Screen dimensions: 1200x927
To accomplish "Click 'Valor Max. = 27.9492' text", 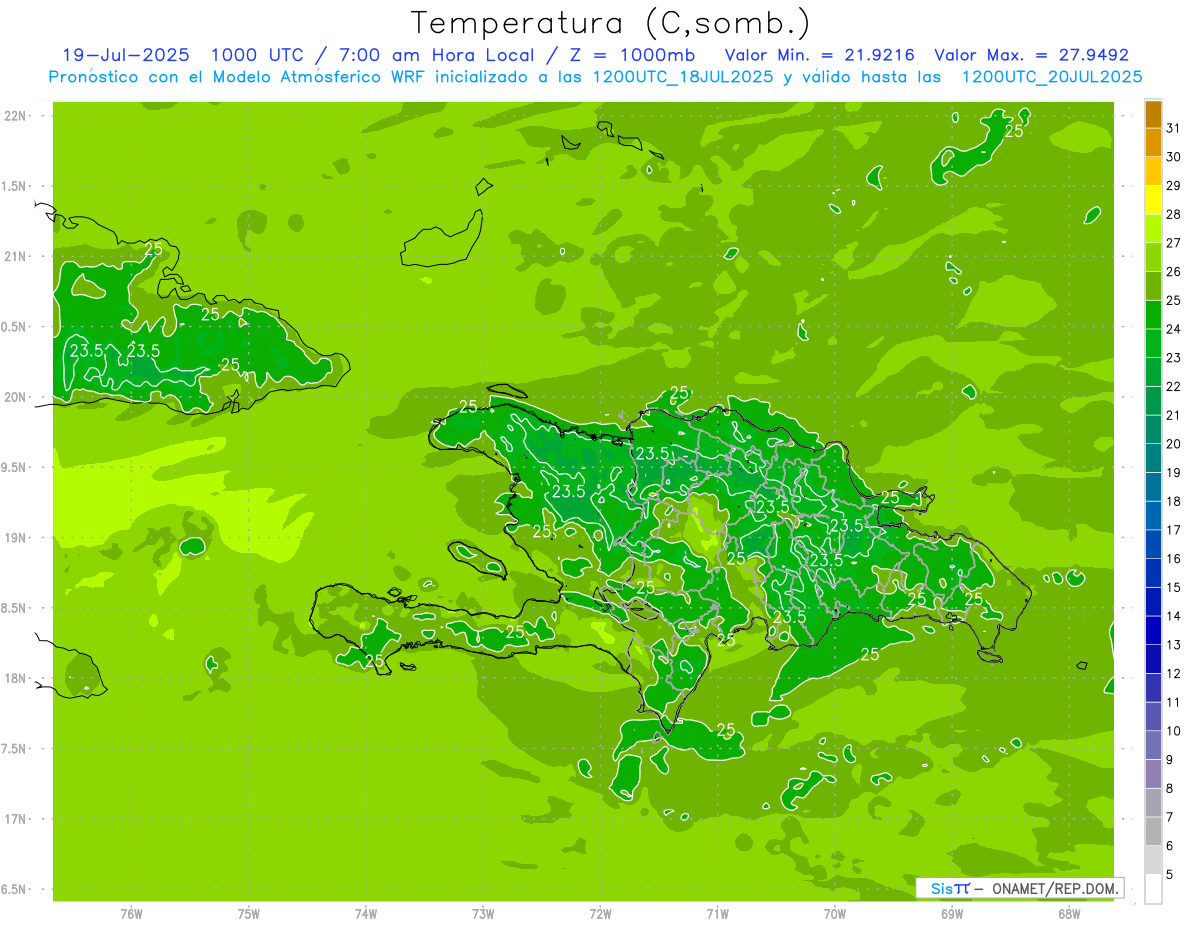I will 1032,55.
